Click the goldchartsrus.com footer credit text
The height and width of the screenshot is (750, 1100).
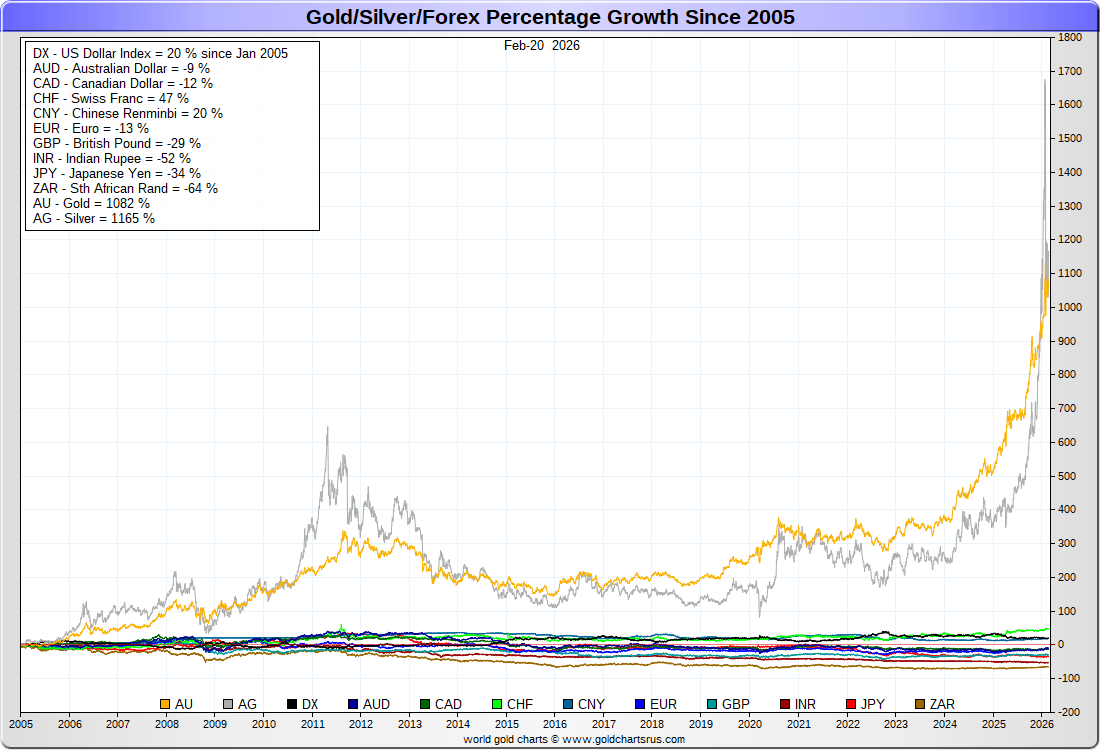(574, 739)
